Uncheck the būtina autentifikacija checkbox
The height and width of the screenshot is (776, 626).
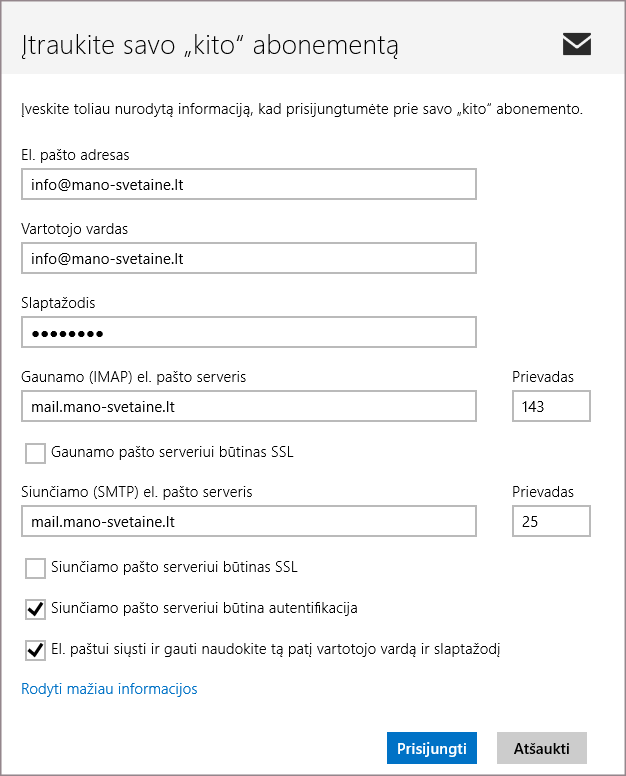36,608
